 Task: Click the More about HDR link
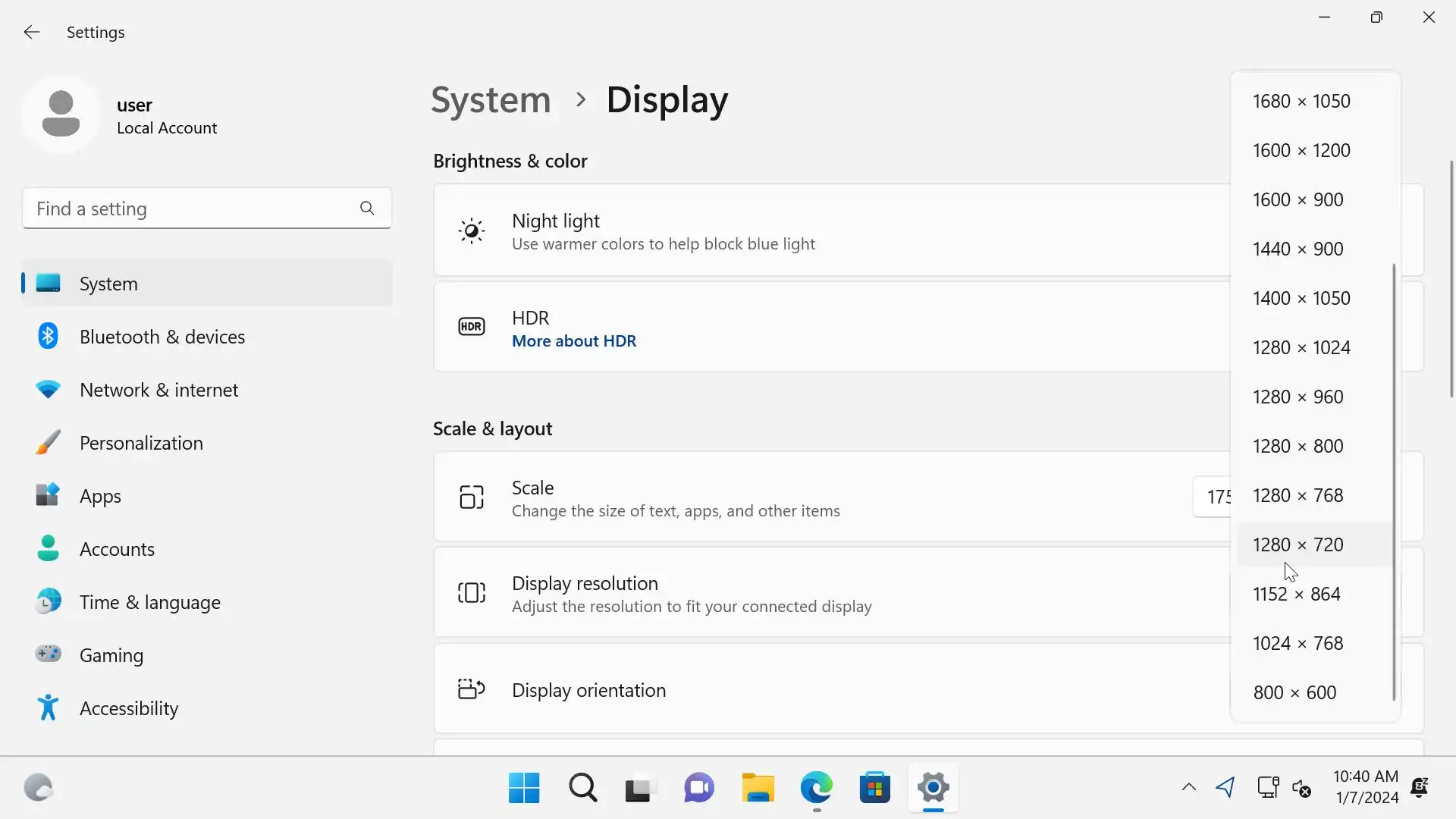pyautogui.click(x=573, y=341)
